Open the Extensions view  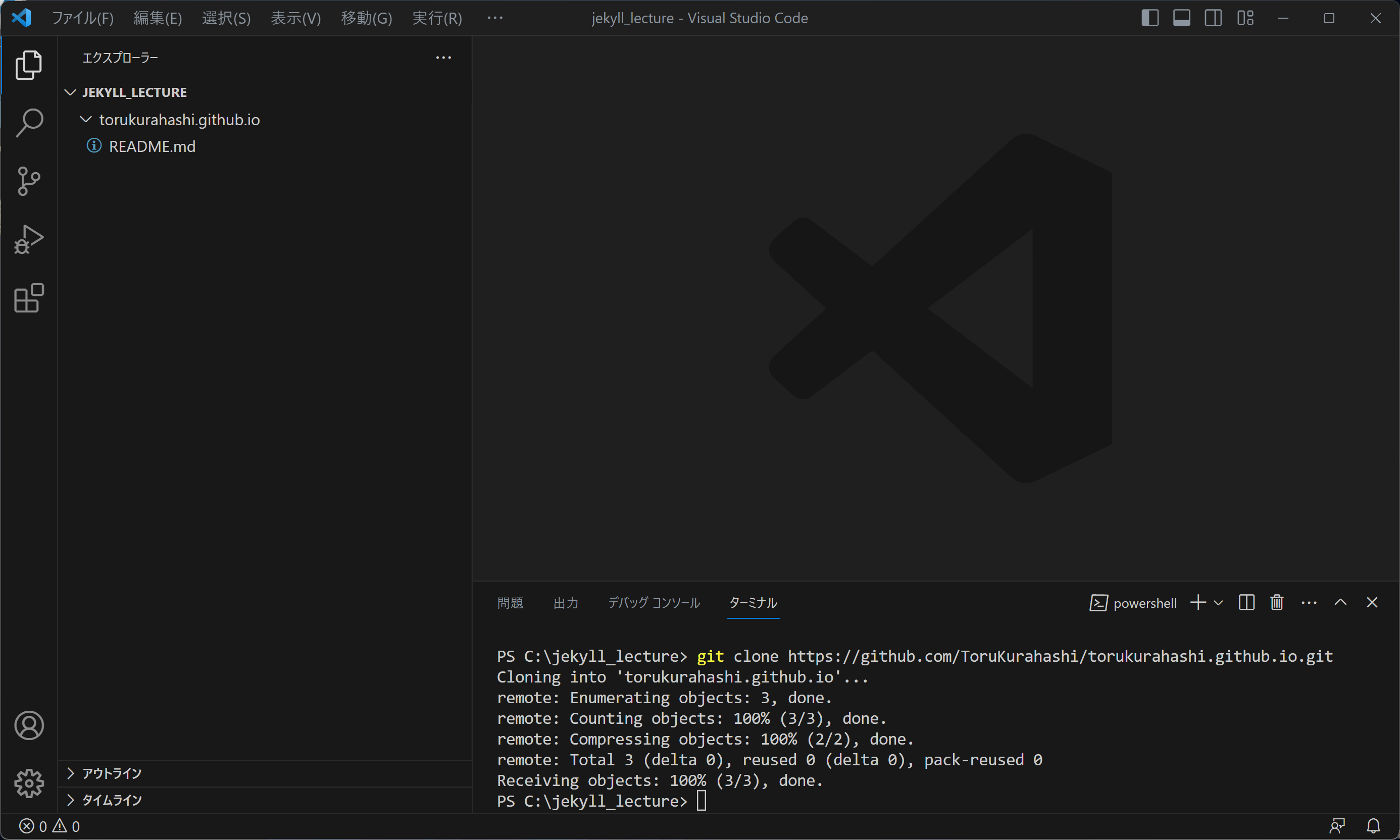click(x=29, y=298)
